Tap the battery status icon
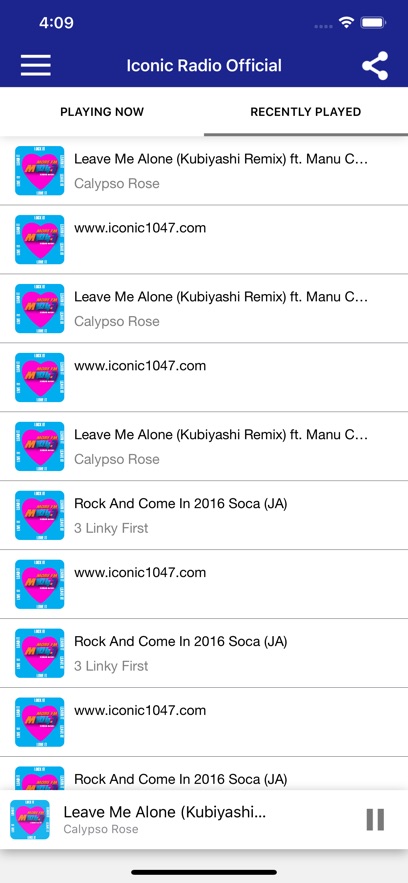This screenshot has height=883, width=408. tap(373, 23)
